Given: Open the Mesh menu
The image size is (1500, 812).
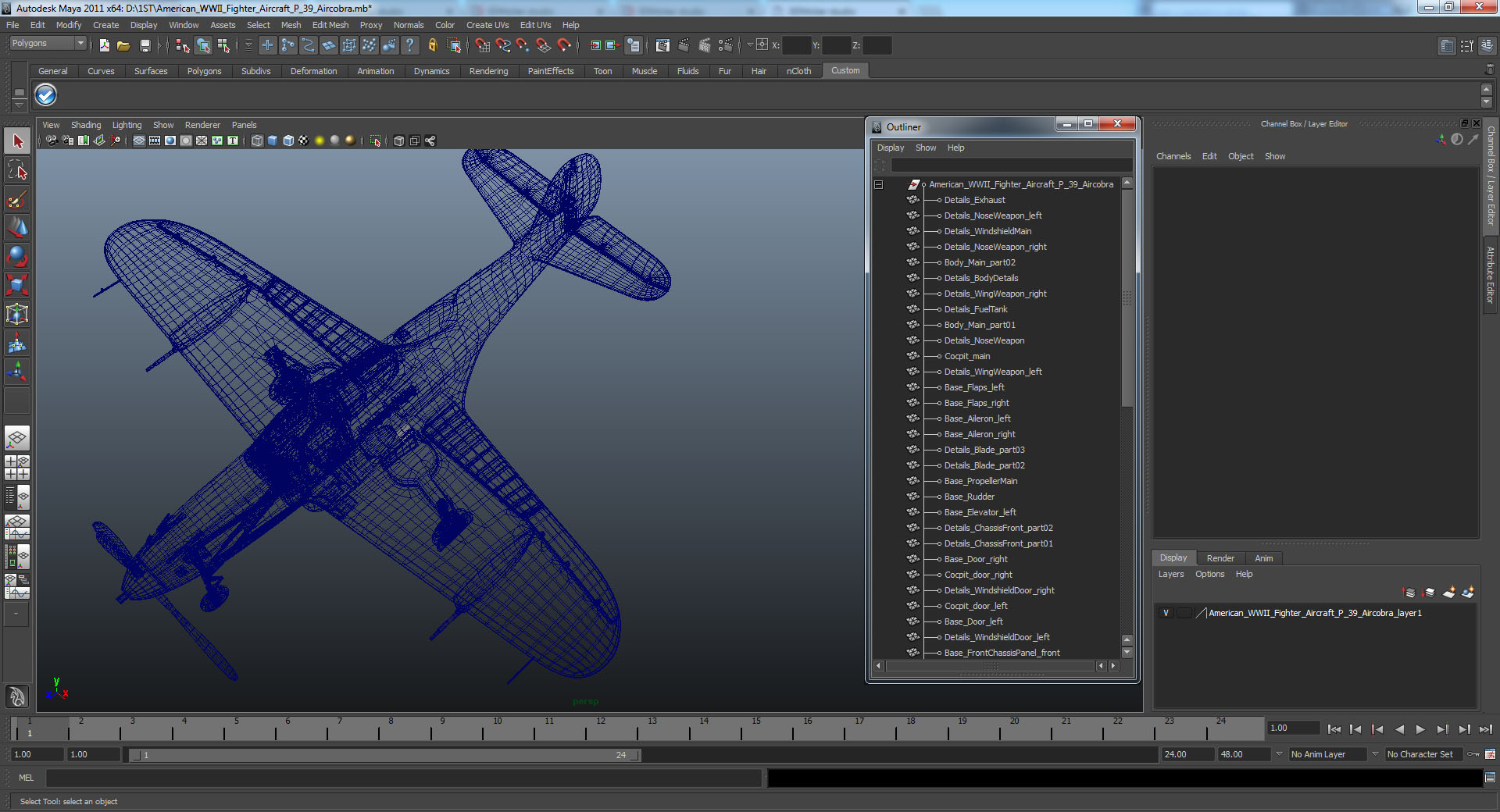Looking at the screenshot, I should pos(291,25).
